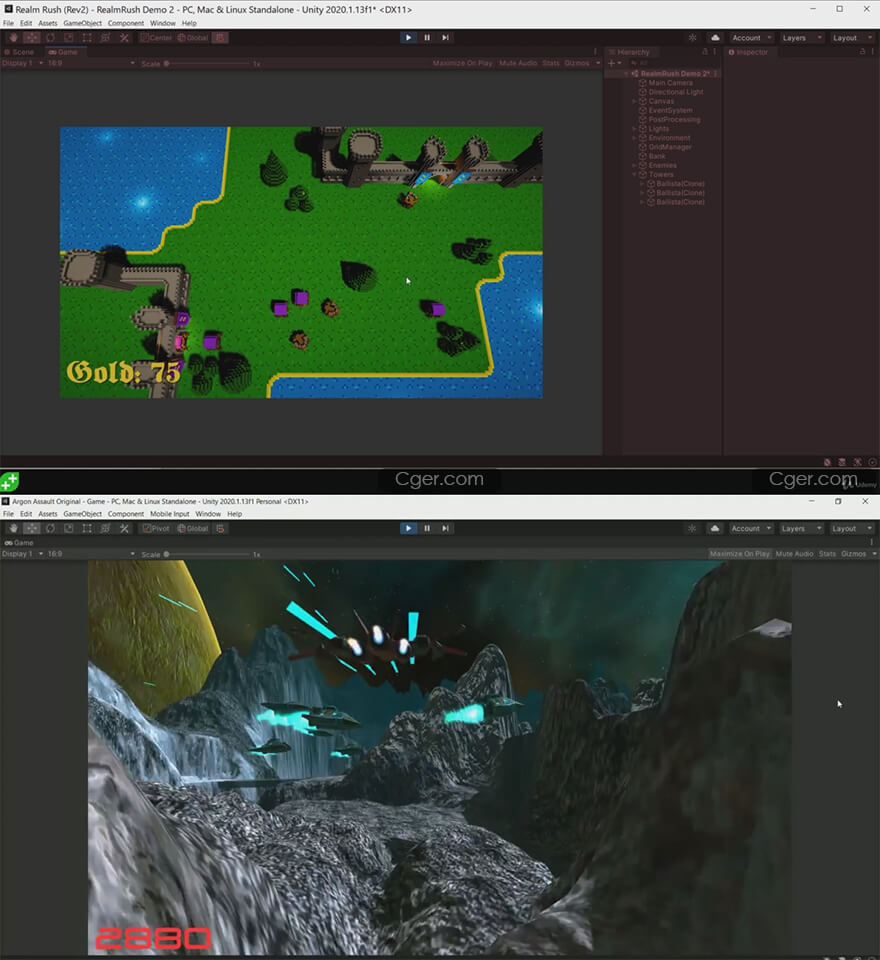The image size is (880, 960).
Task: Open Layers dropdown in Argon Assault window
Action: click(x=800, y=528)
